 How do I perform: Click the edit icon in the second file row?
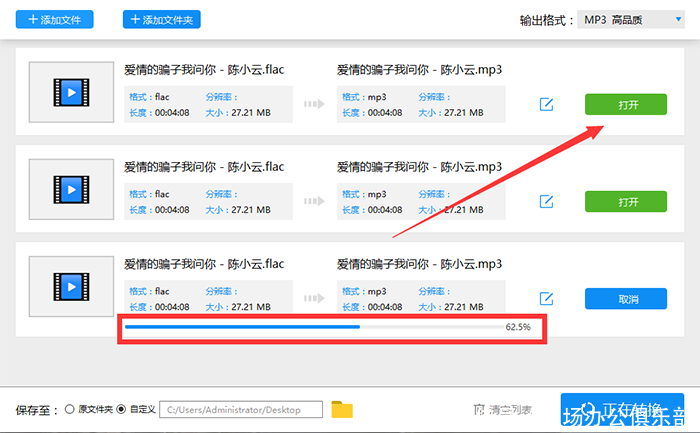pos(546,202)
